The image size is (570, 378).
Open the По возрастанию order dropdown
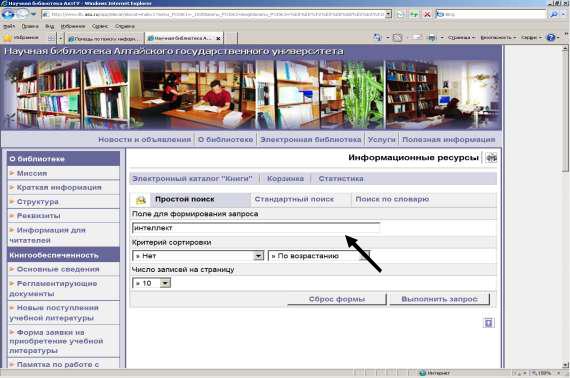tap(319, 256)
